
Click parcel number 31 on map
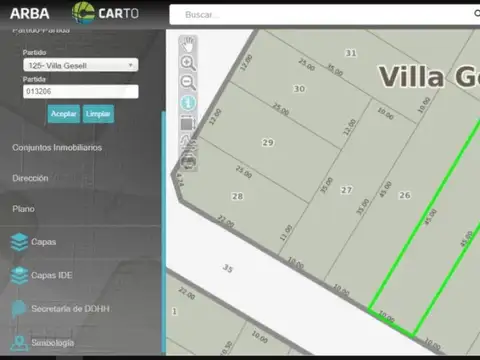coord(351,53)
